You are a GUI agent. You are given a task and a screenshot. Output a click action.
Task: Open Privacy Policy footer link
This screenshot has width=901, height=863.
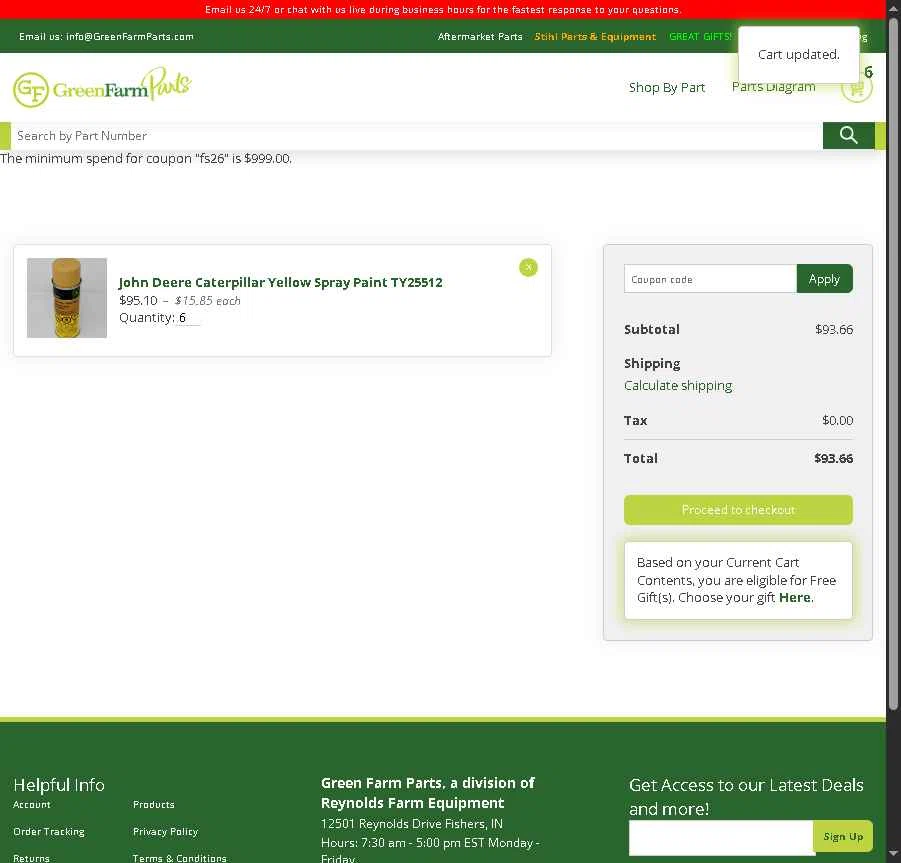point(165,831)
